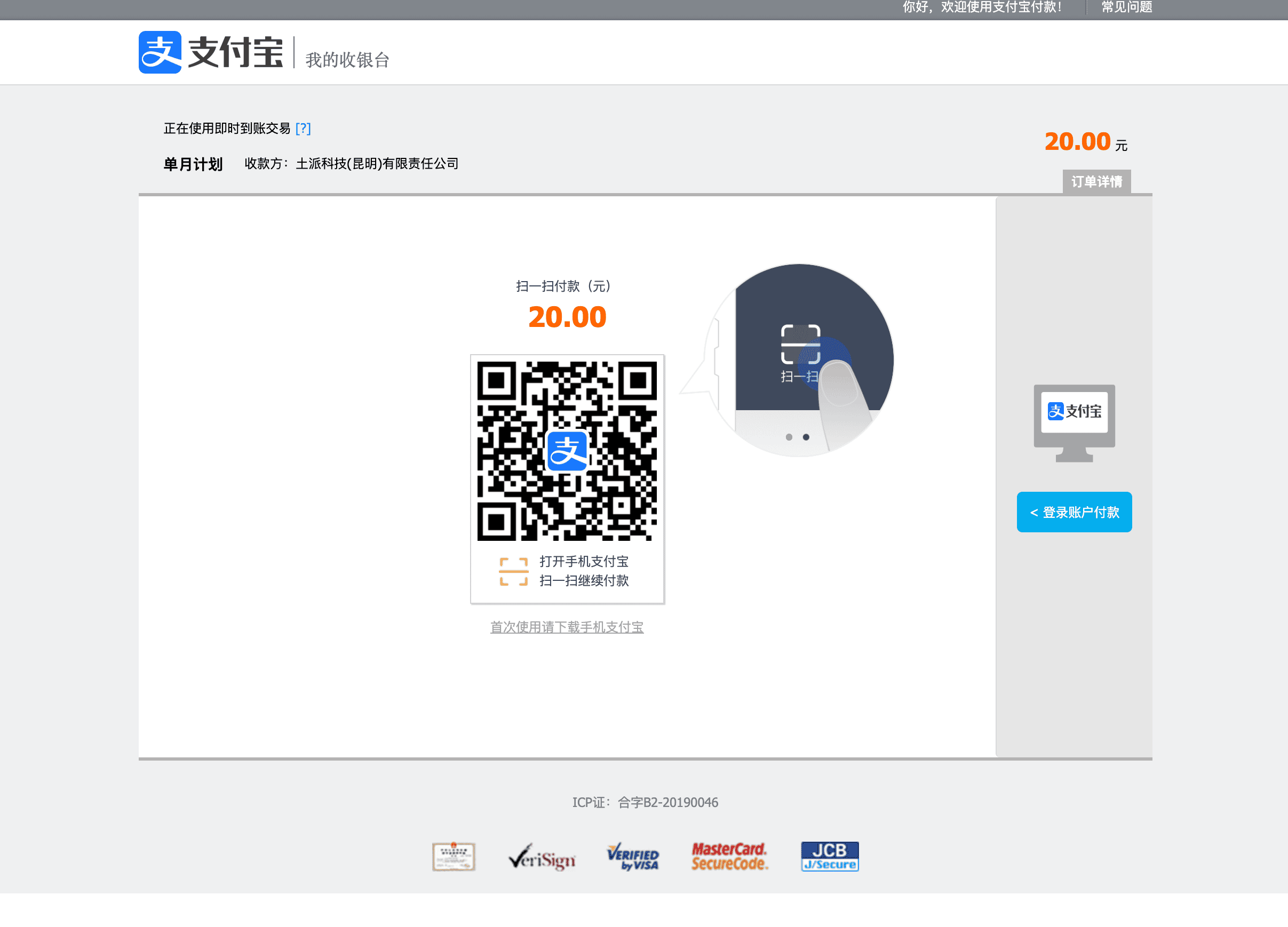Click the Alipay computer monitor icon
The width and height of the screenshot is (1288, 927).
(x=1074, y=423)
